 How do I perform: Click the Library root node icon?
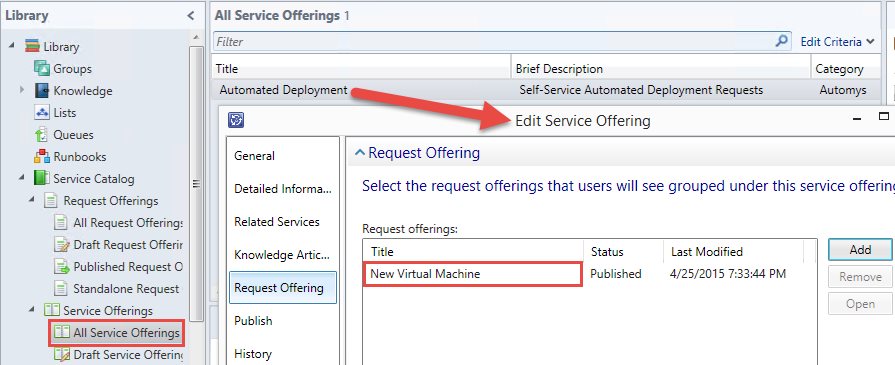pyautogui.click(x=33, y=46)
